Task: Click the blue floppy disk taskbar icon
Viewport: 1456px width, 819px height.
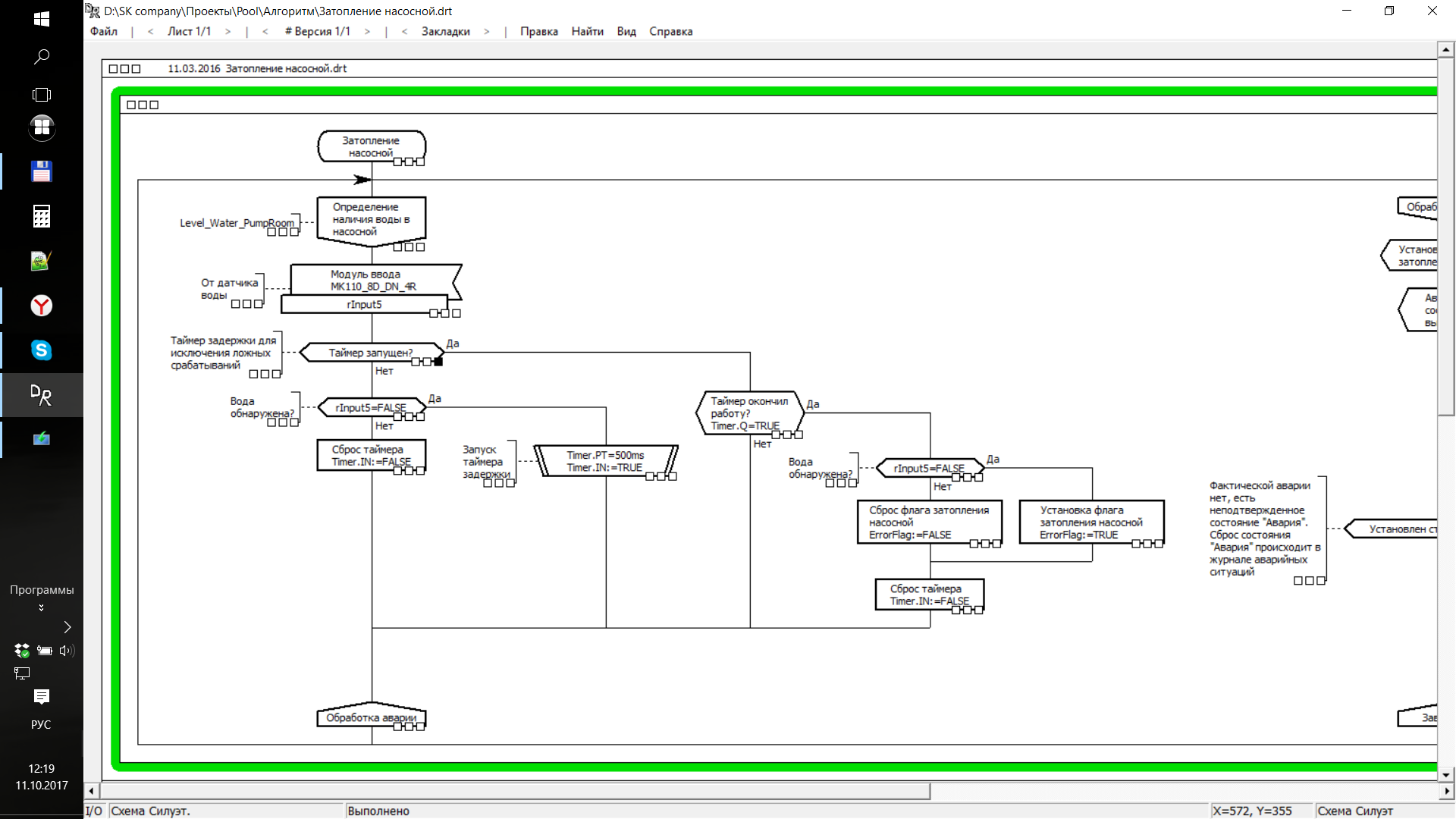Action: (x=41, y=172)
